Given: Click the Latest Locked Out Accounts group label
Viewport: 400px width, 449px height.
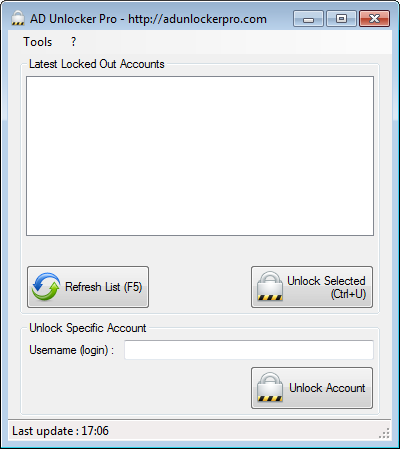Looking at the screenshot, I should coord(97,64).
